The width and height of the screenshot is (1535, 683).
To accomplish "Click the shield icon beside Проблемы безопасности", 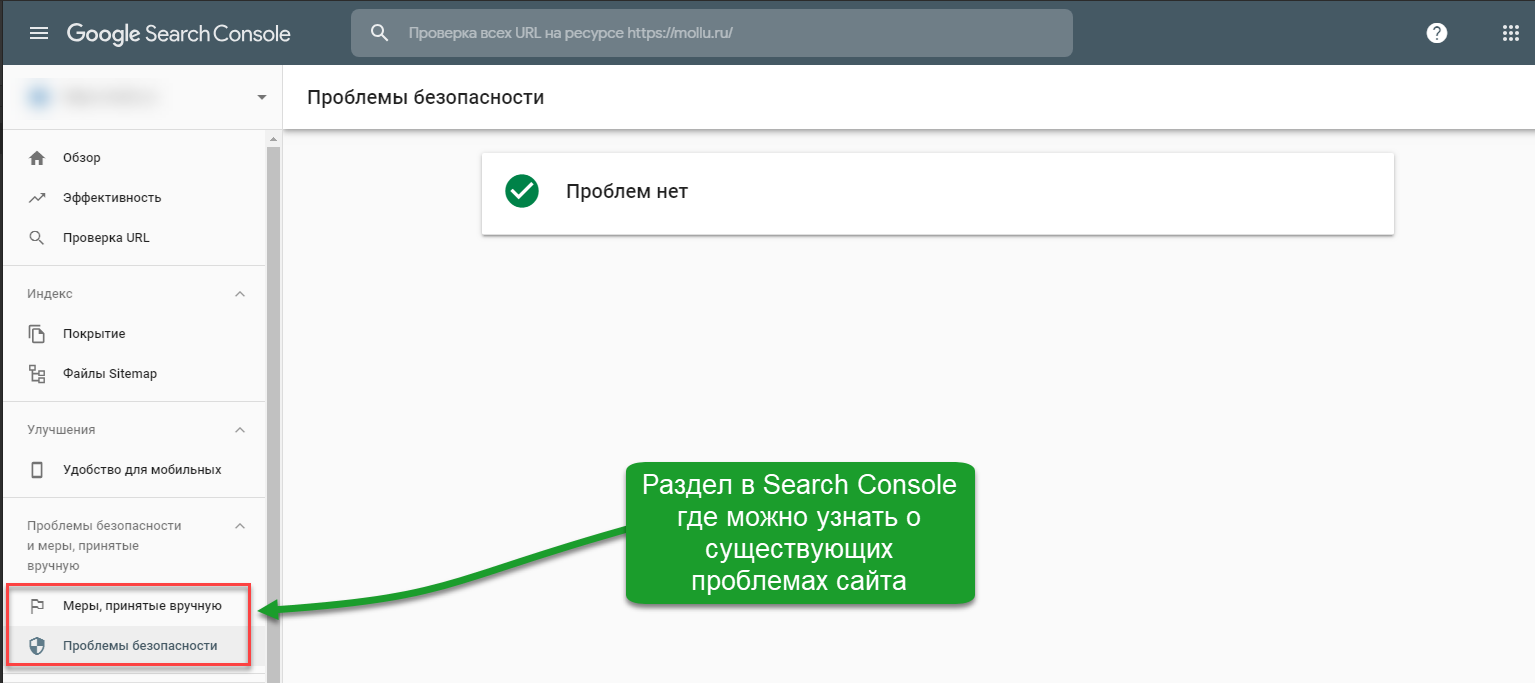I will [x=37, y=646].
